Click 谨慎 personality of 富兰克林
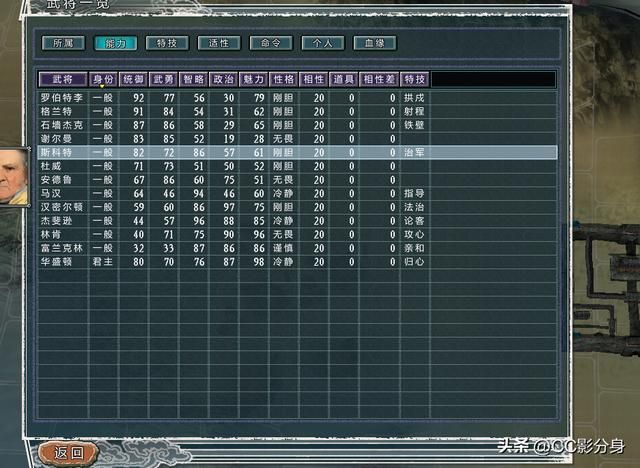Screen dimensions: 640x468 283,248
